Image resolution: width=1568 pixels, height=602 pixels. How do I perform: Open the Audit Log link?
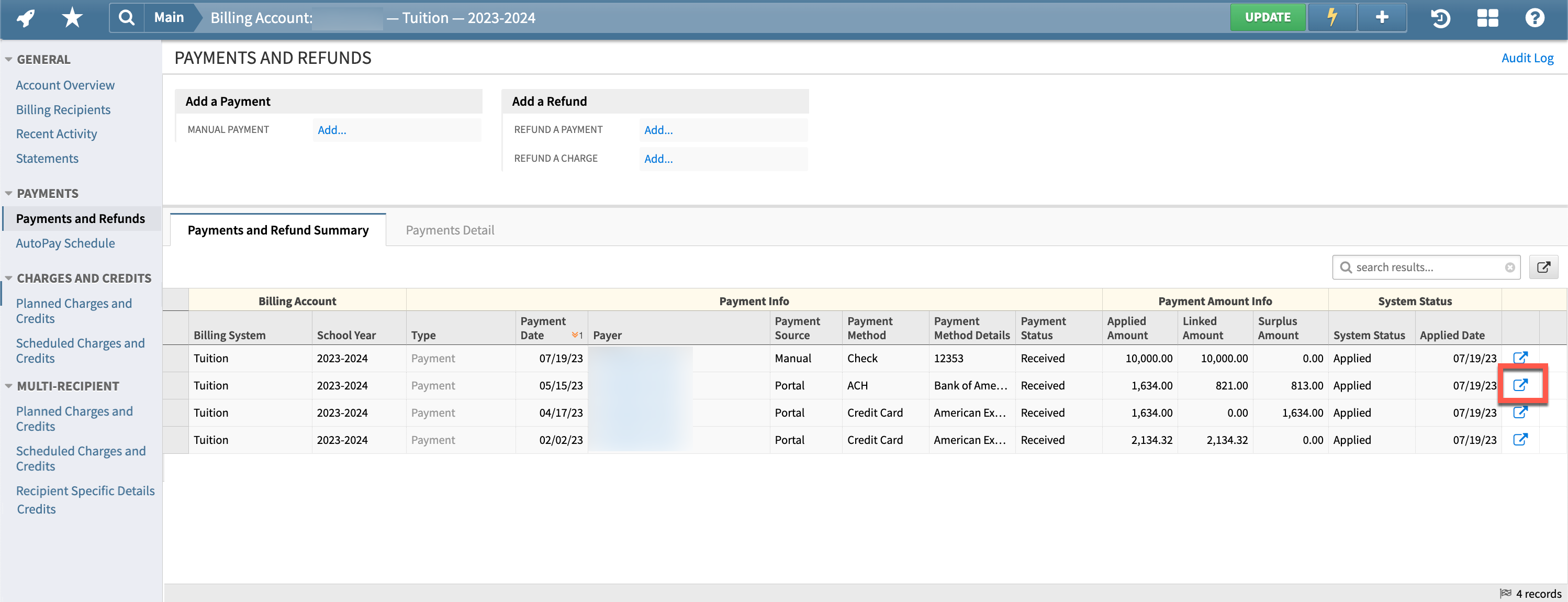(x=1527, y=58)
